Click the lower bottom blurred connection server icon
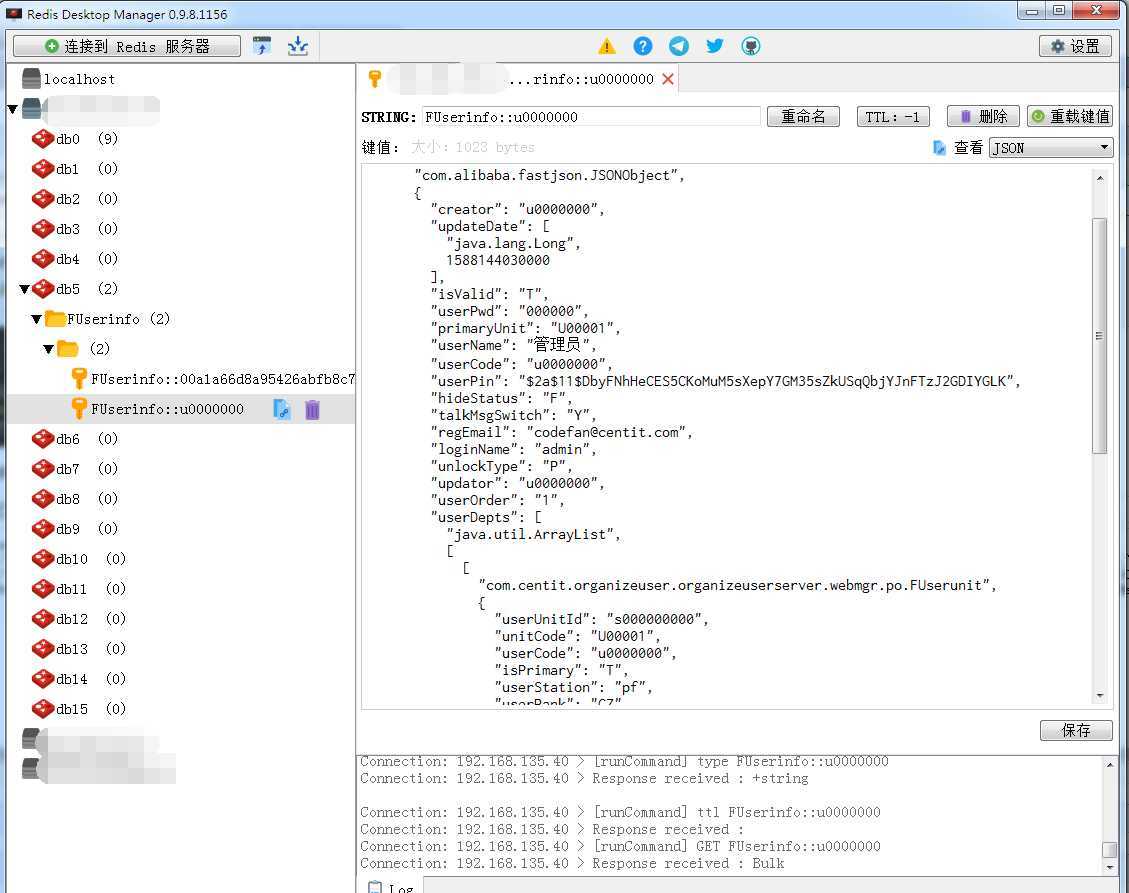The image size is (1129, 893). [x=30, y=768]
